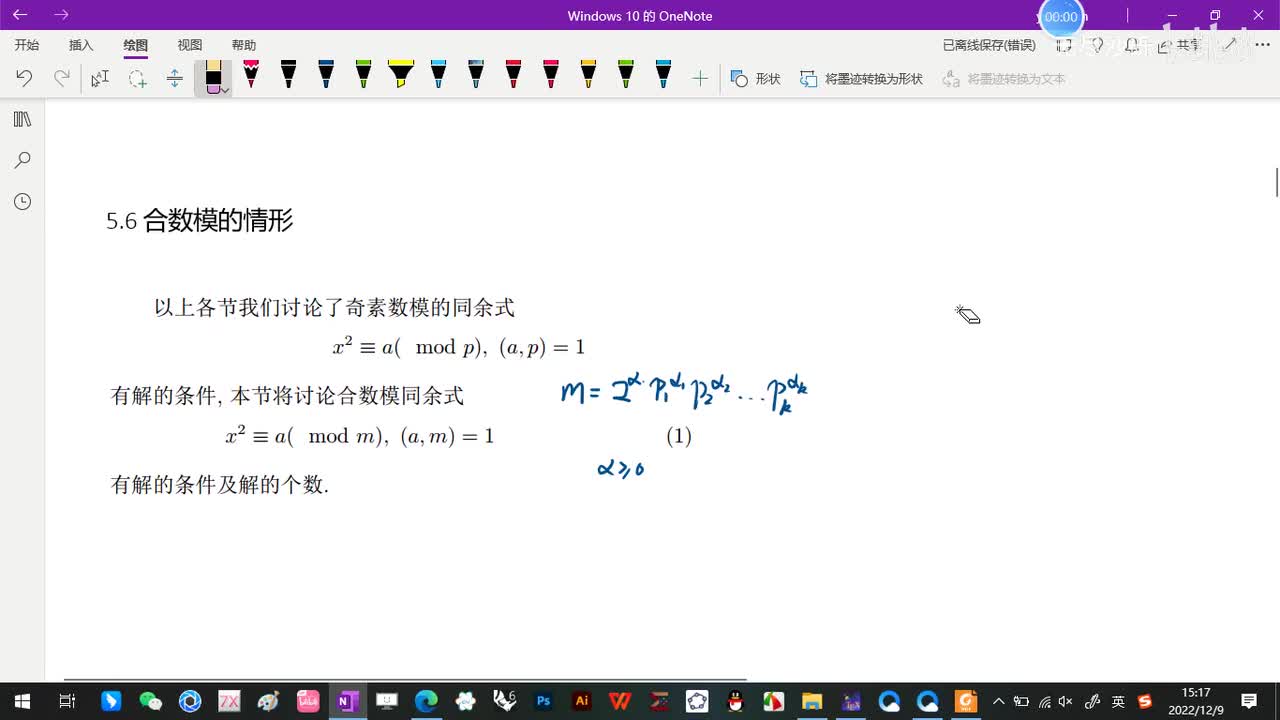1280x720 pixels.
Task: Add a new pen with plus button
Action: coord(700,78)
